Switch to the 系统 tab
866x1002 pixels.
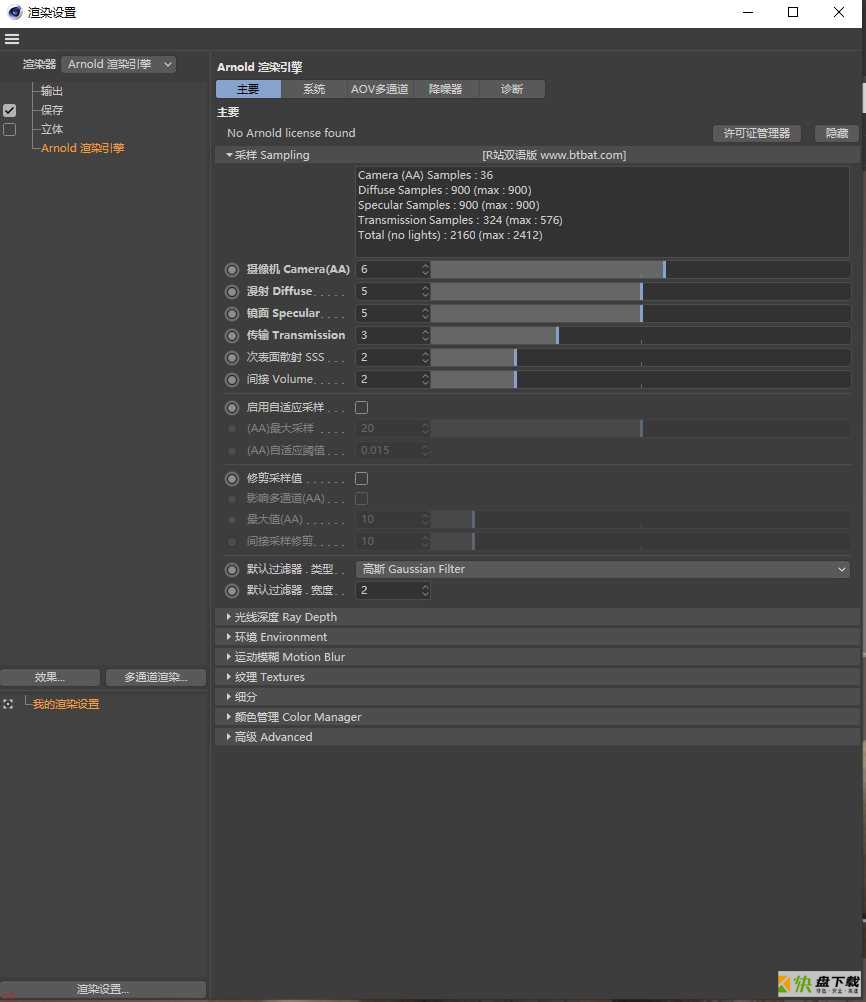314,89
